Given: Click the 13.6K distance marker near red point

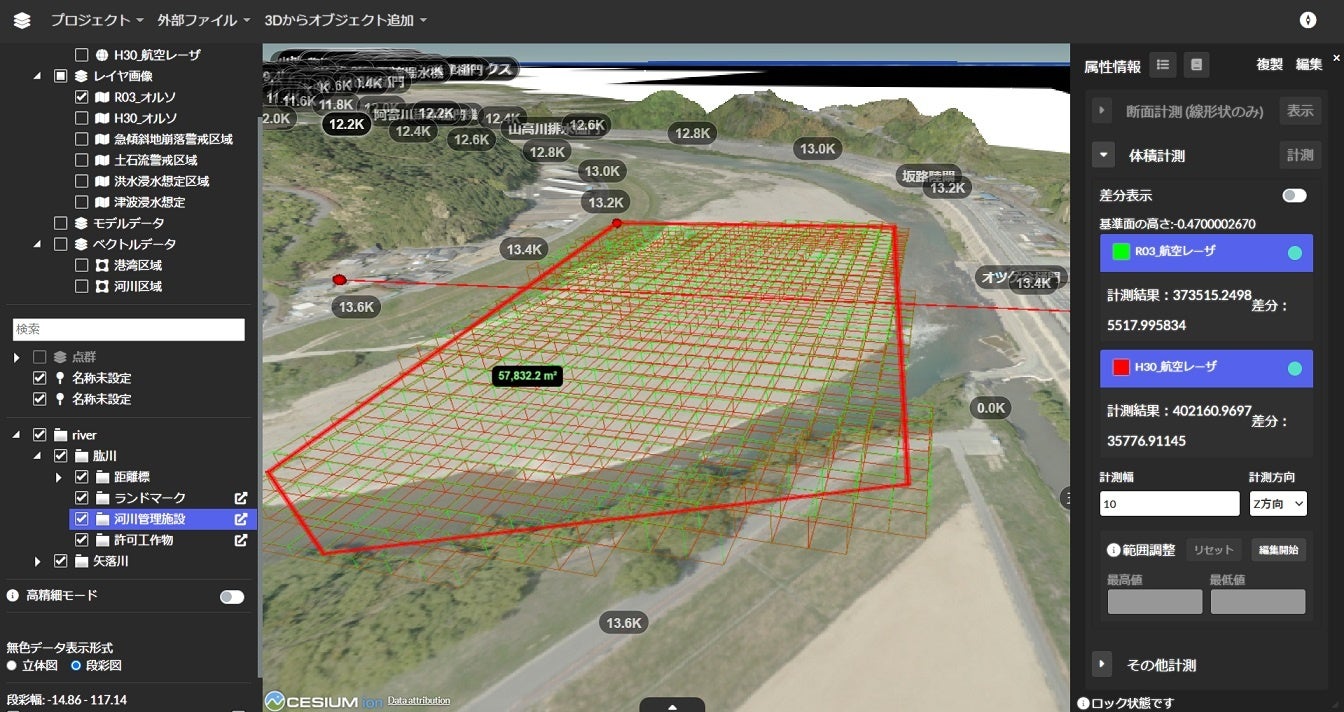Looking at the screenshot, I should coord(356,307).
